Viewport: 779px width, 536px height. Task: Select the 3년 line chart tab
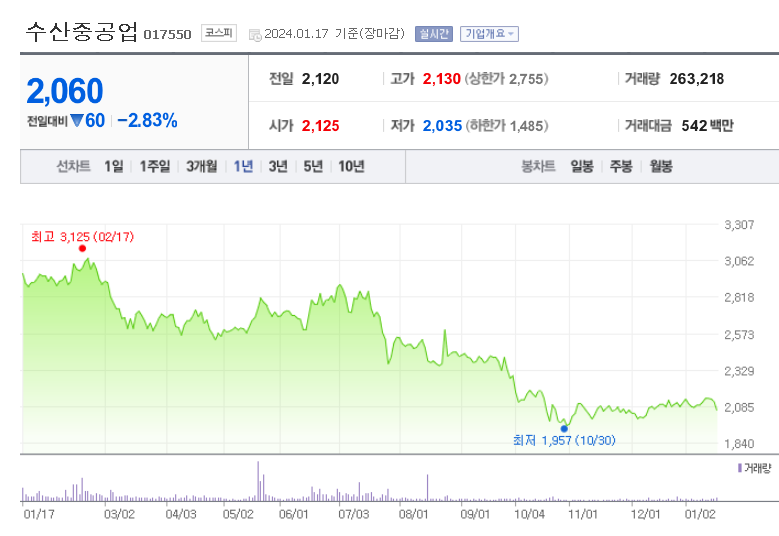(278, 166)
